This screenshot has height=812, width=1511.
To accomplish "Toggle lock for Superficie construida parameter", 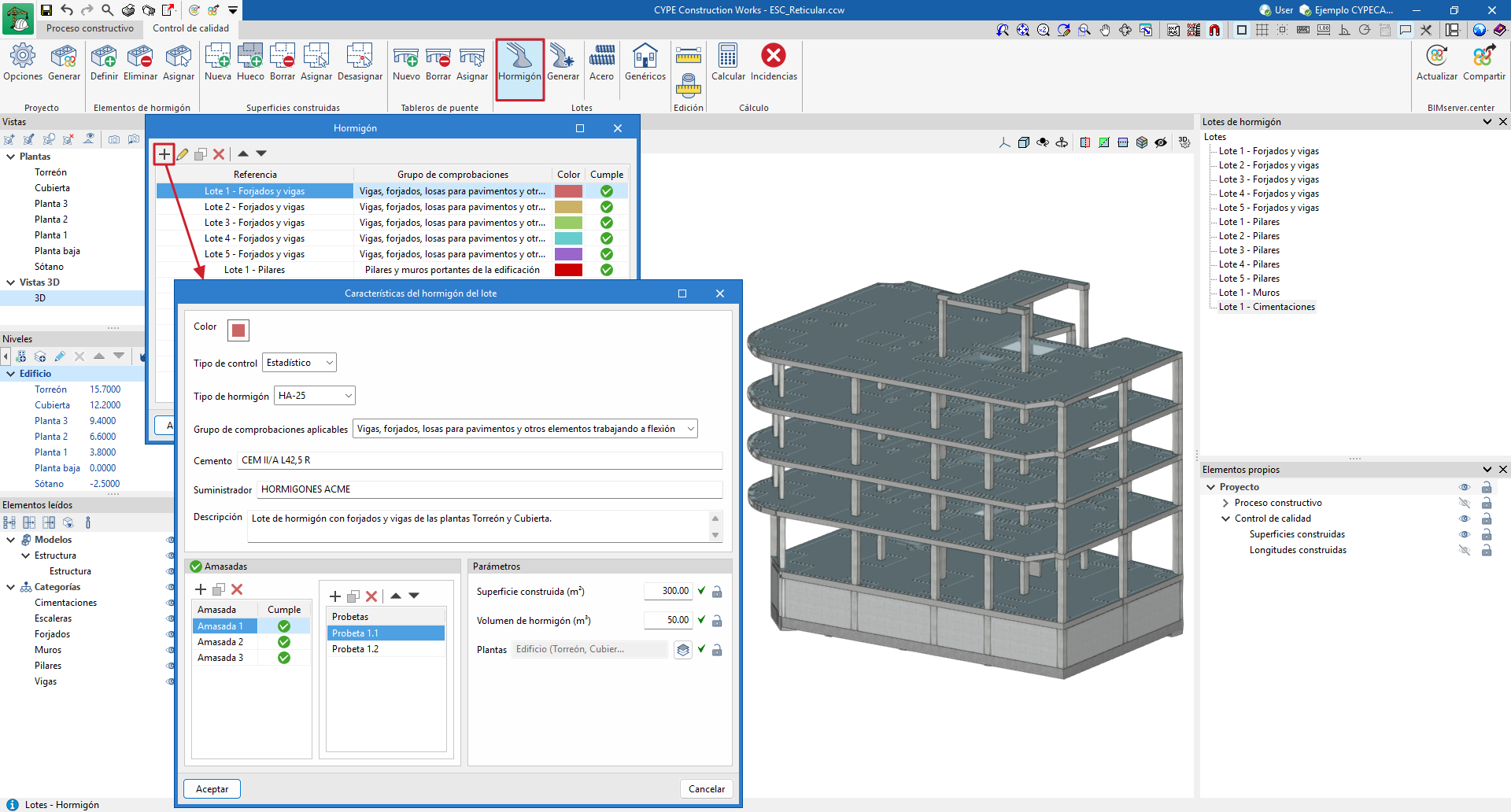I will point(717,592).
